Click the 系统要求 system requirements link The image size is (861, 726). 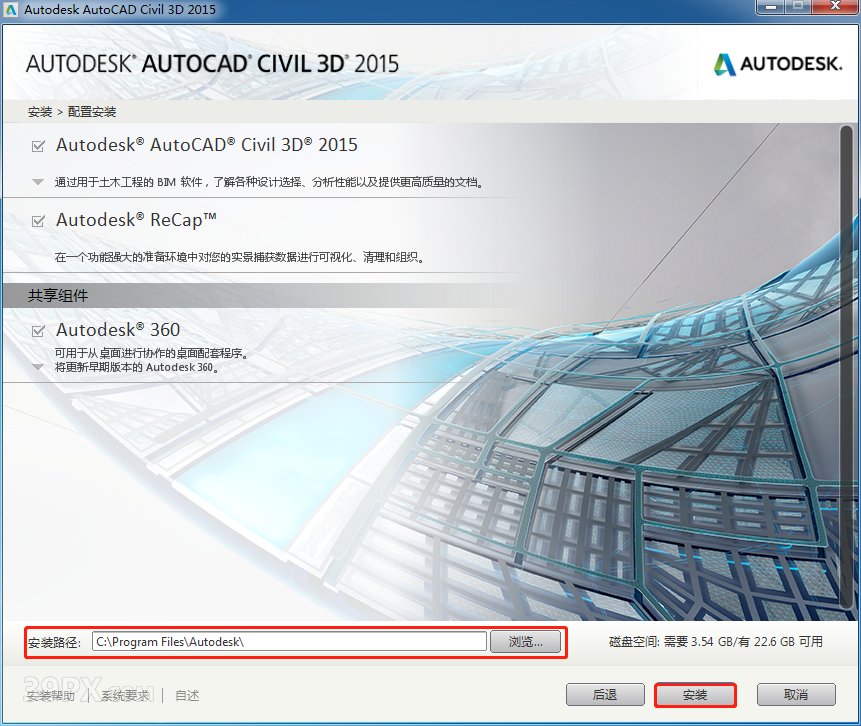(125, 696)
